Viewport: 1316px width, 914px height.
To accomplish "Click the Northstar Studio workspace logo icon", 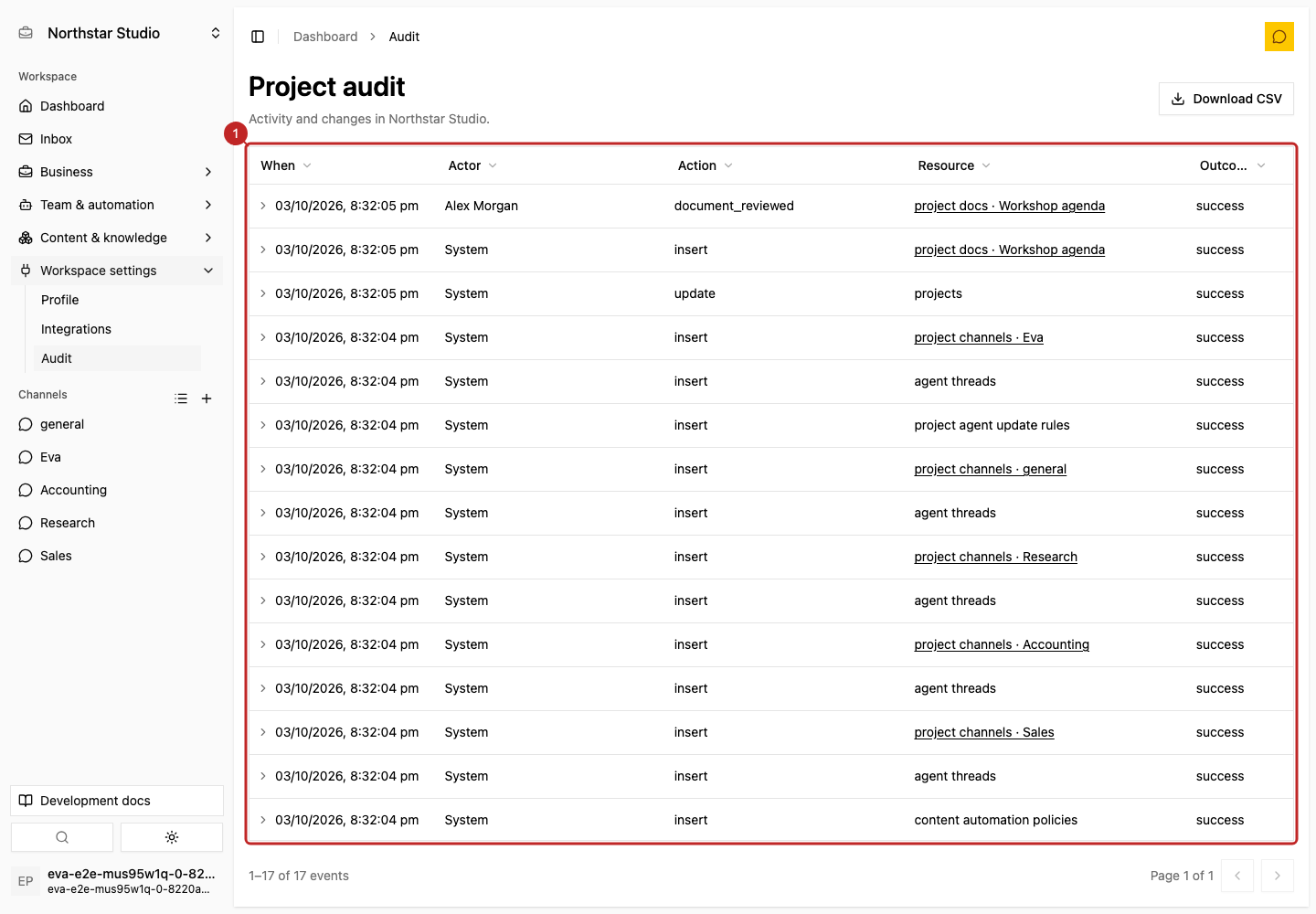I will (26, 33).
